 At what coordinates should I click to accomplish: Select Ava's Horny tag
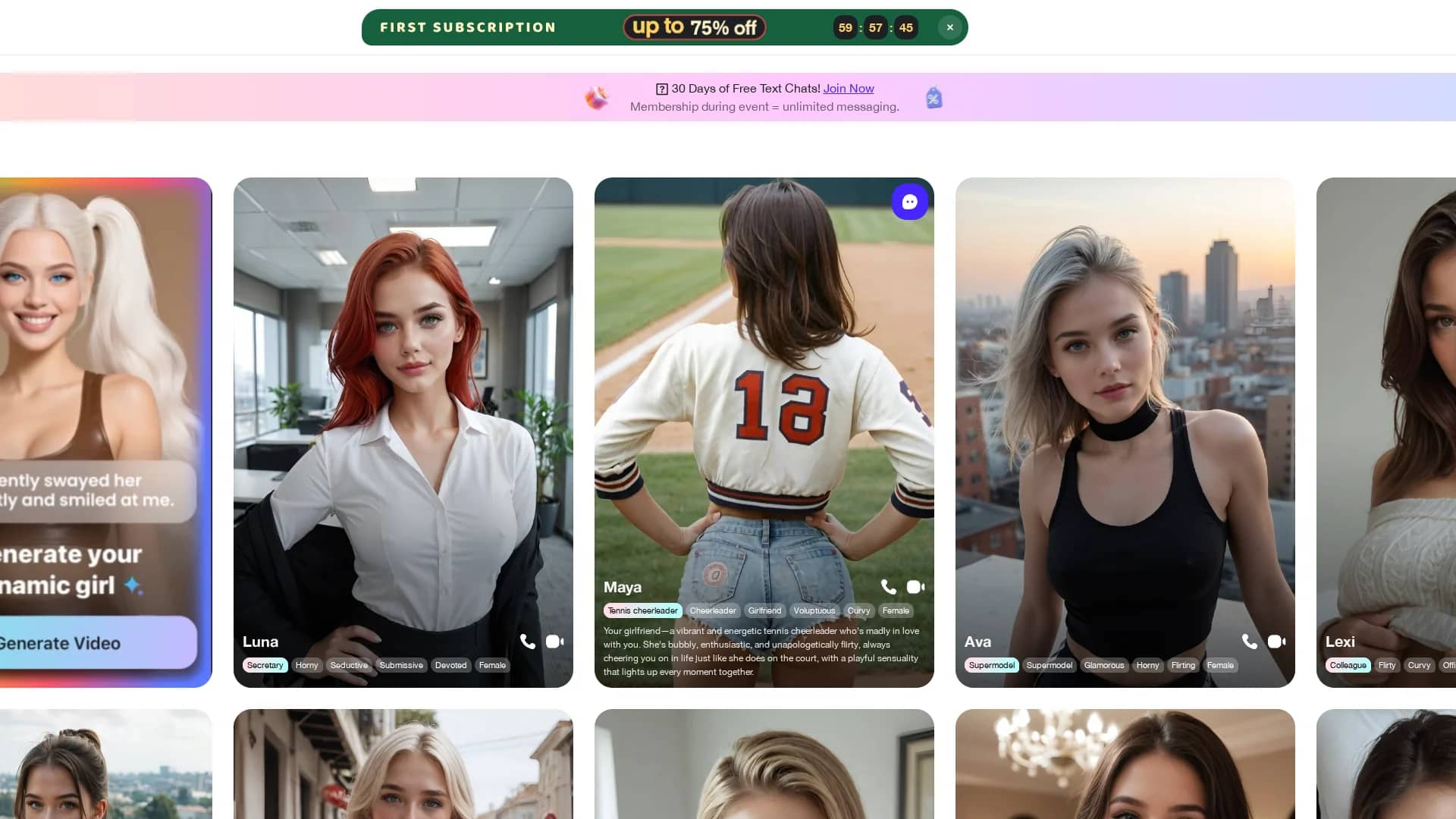pyautogui.click(x=1147, y=665)
